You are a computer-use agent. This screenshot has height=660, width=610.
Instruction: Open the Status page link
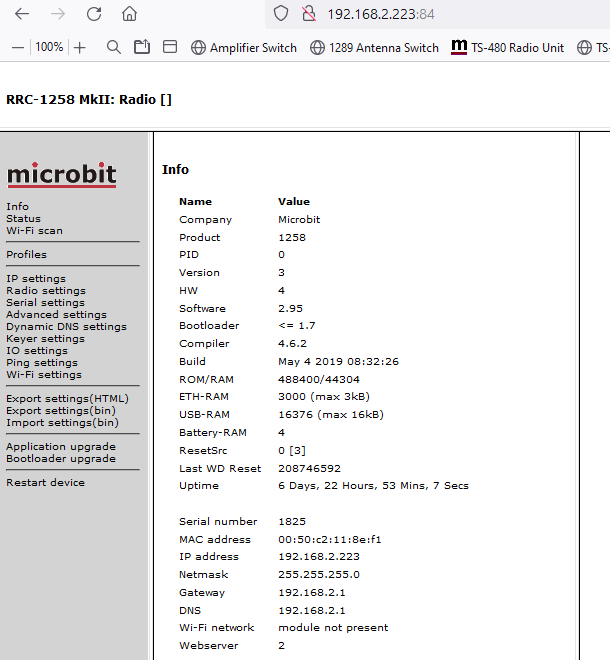pos(24,218)
